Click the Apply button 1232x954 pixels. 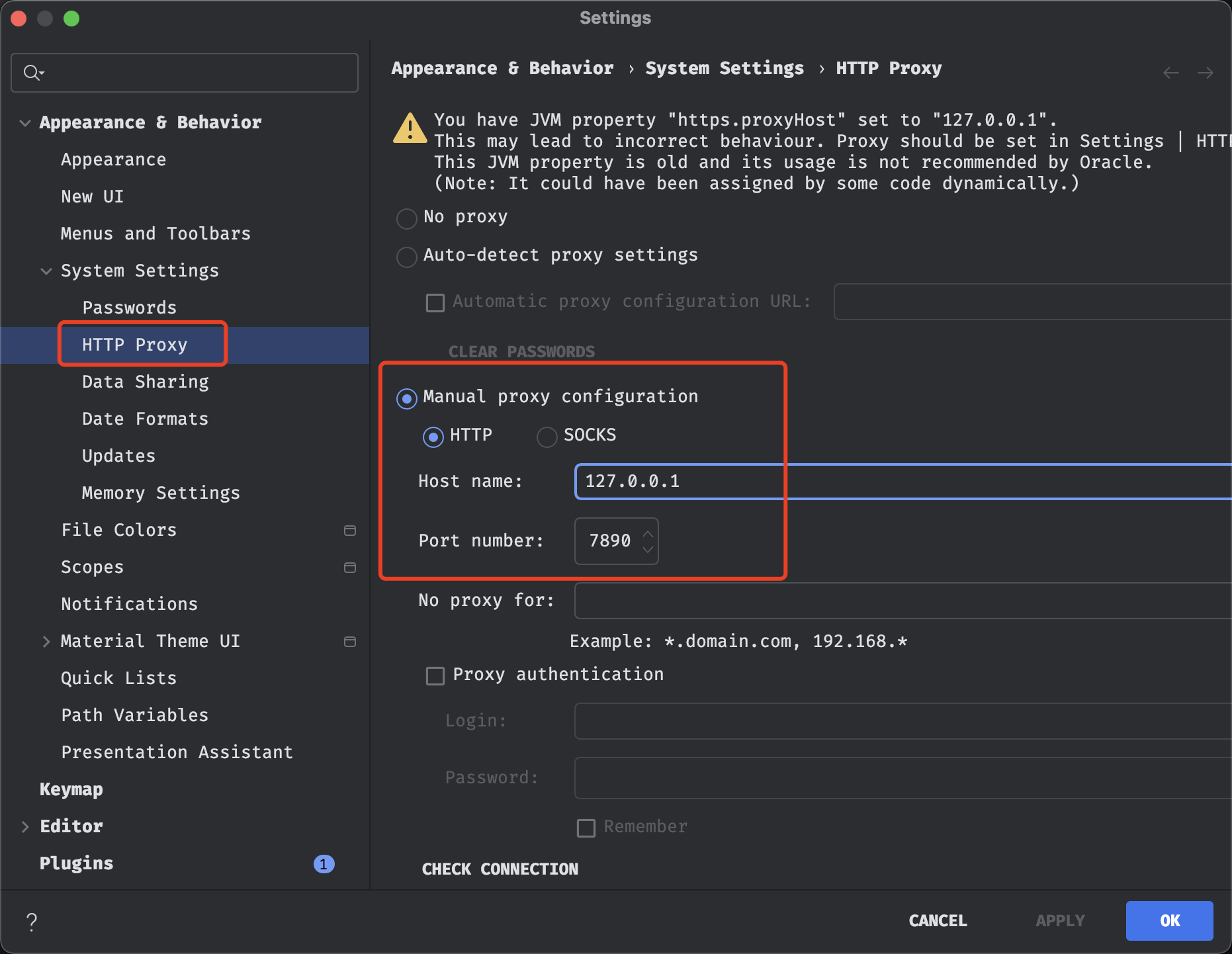pyautogui.click(x=1061, y=921)
